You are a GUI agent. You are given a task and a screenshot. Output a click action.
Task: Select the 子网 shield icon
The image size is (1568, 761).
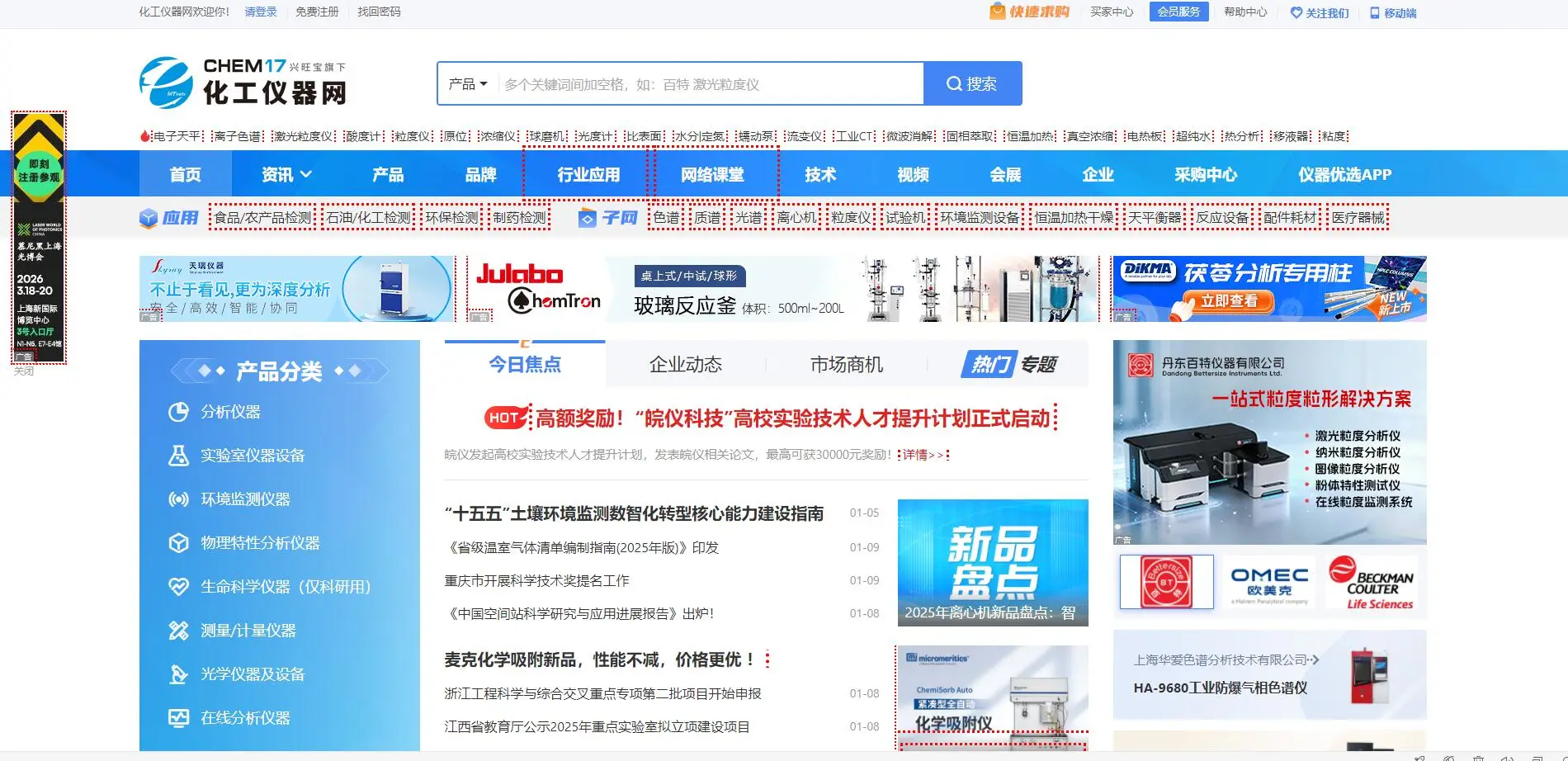pyautogui.click(x=588, y=218)
